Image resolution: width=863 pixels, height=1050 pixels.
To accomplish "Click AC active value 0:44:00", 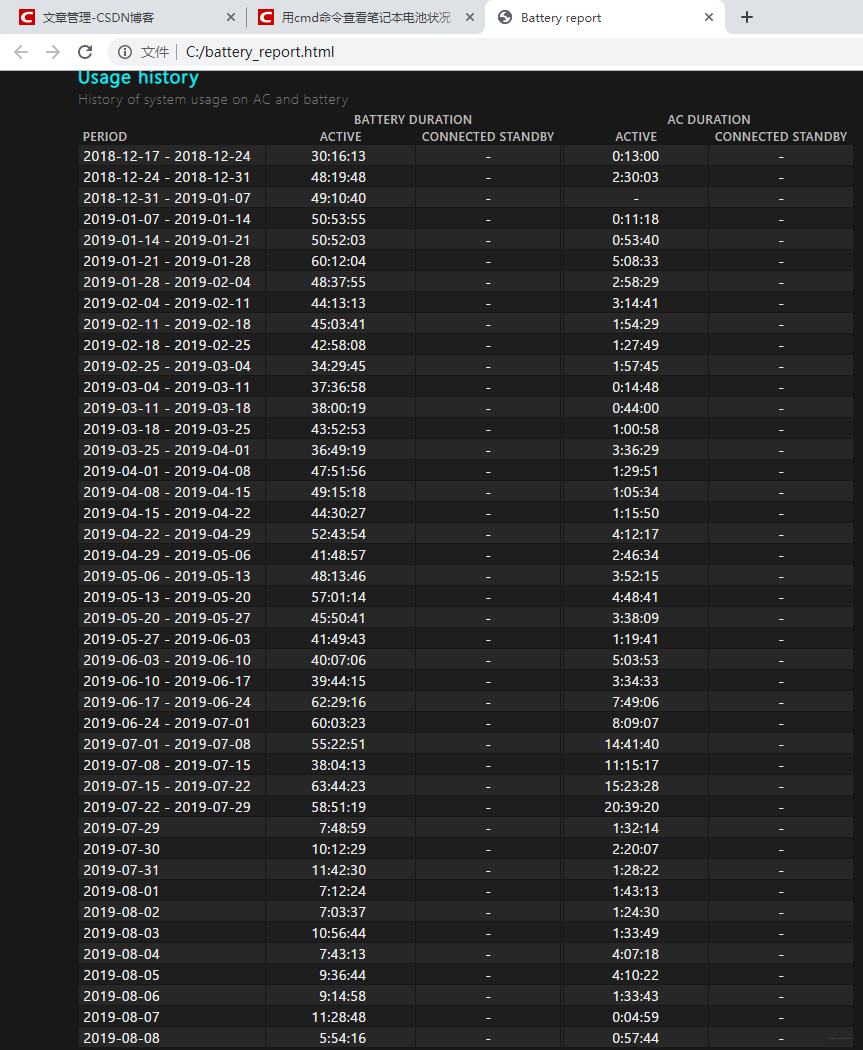I will [635, 408].
